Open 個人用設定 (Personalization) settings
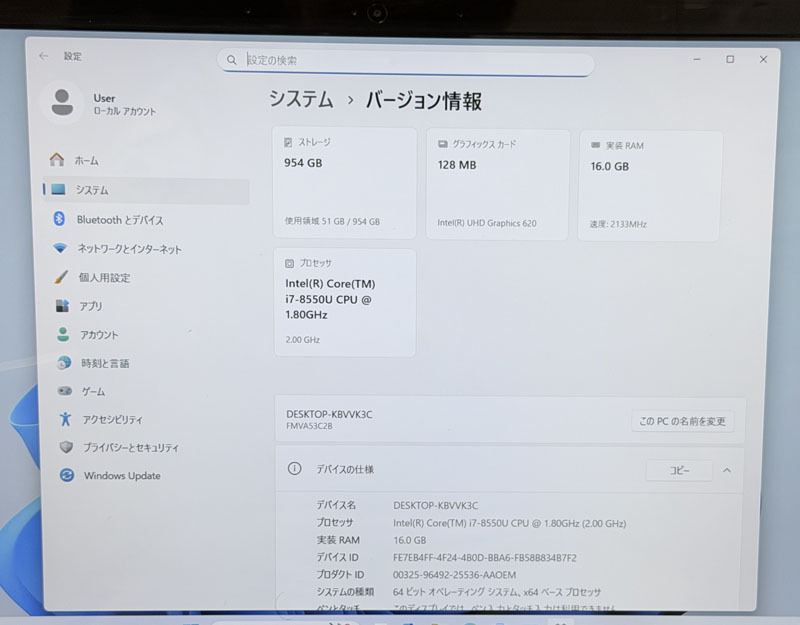 point(90,277)
